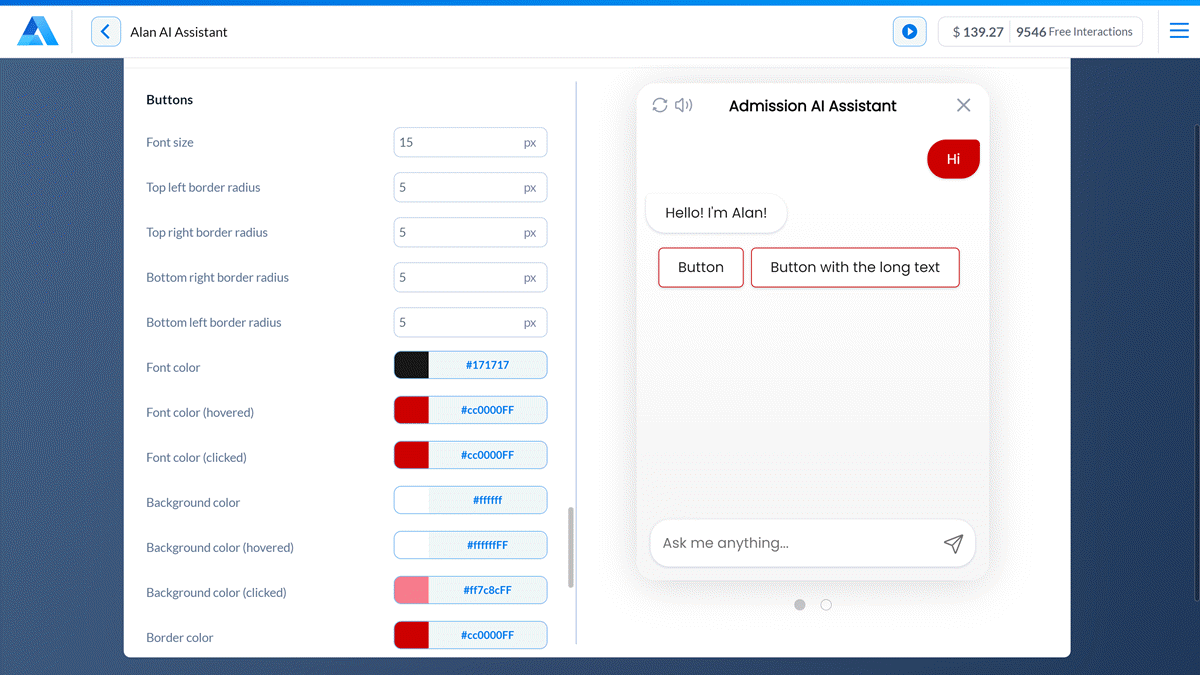Click the sample Button in the chat preview
Viewport: 1200px width, 675px height.
(700, 267)
